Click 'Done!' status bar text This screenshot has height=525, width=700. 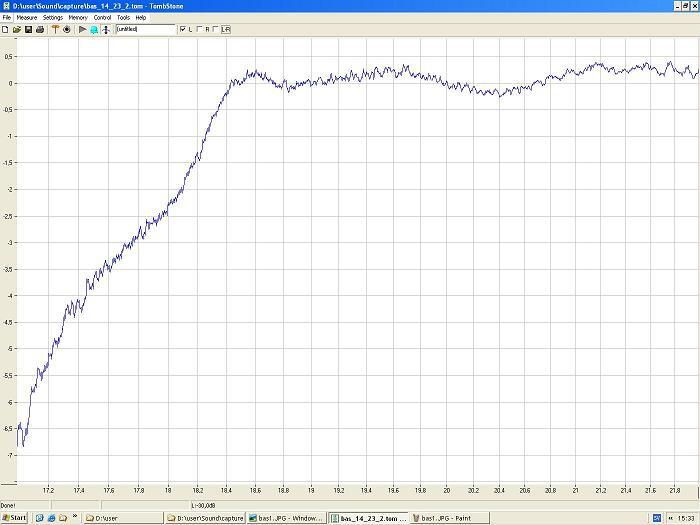point(8,505)
